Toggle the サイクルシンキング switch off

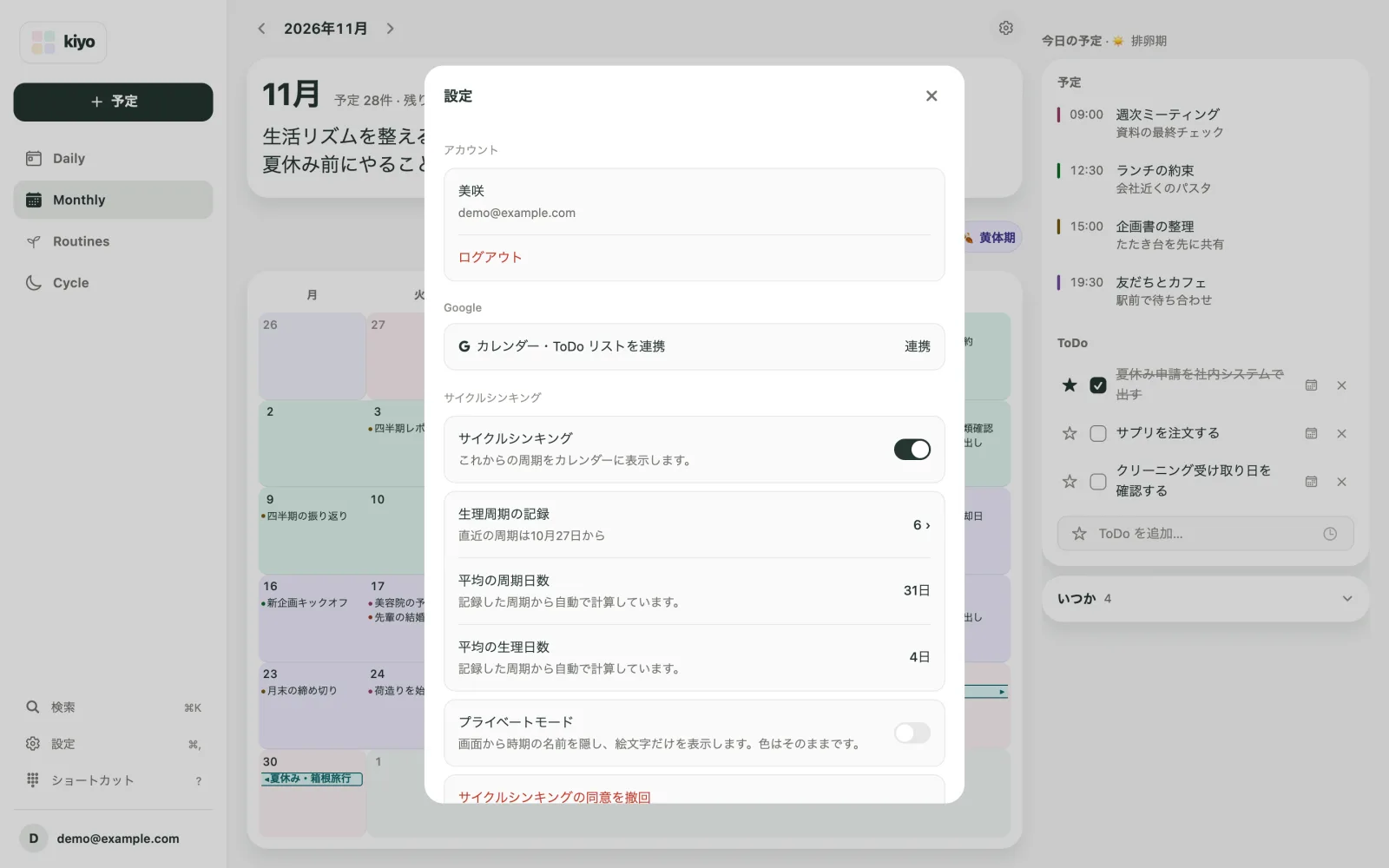(912, 449)
